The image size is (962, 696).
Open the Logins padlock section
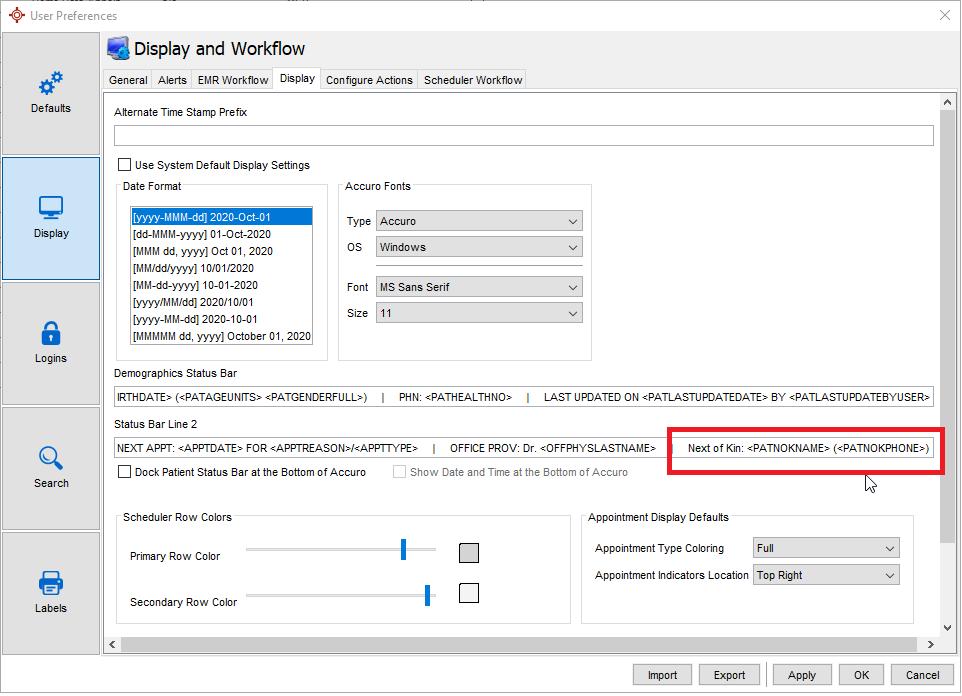(51, 343)
